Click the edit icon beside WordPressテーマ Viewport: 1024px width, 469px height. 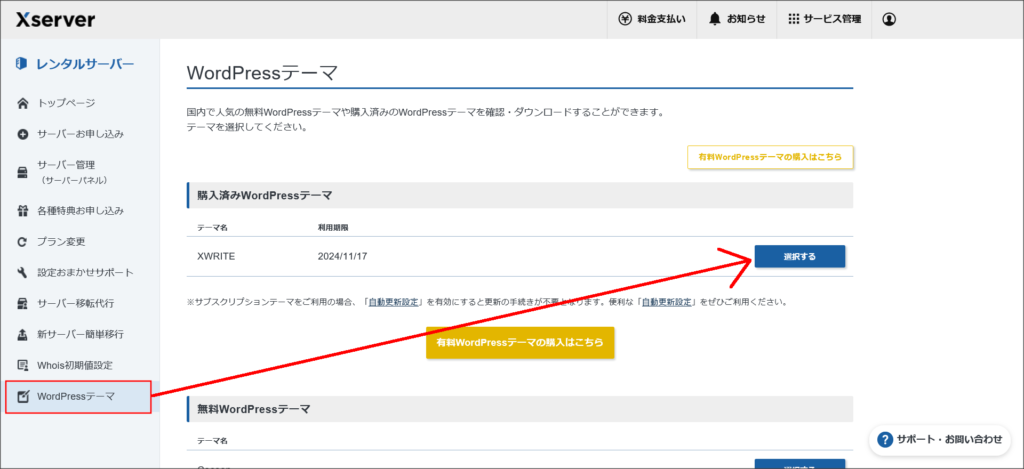click(23, 396)
